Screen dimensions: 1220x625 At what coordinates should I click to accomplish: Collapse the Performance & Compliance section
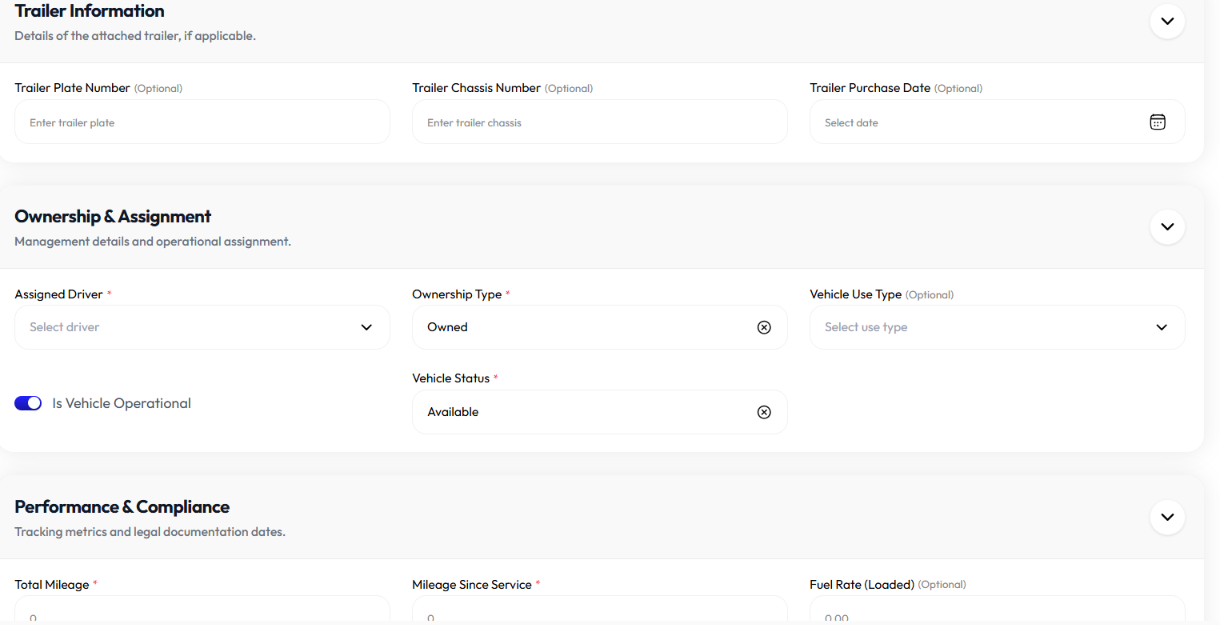point(1167,517)
